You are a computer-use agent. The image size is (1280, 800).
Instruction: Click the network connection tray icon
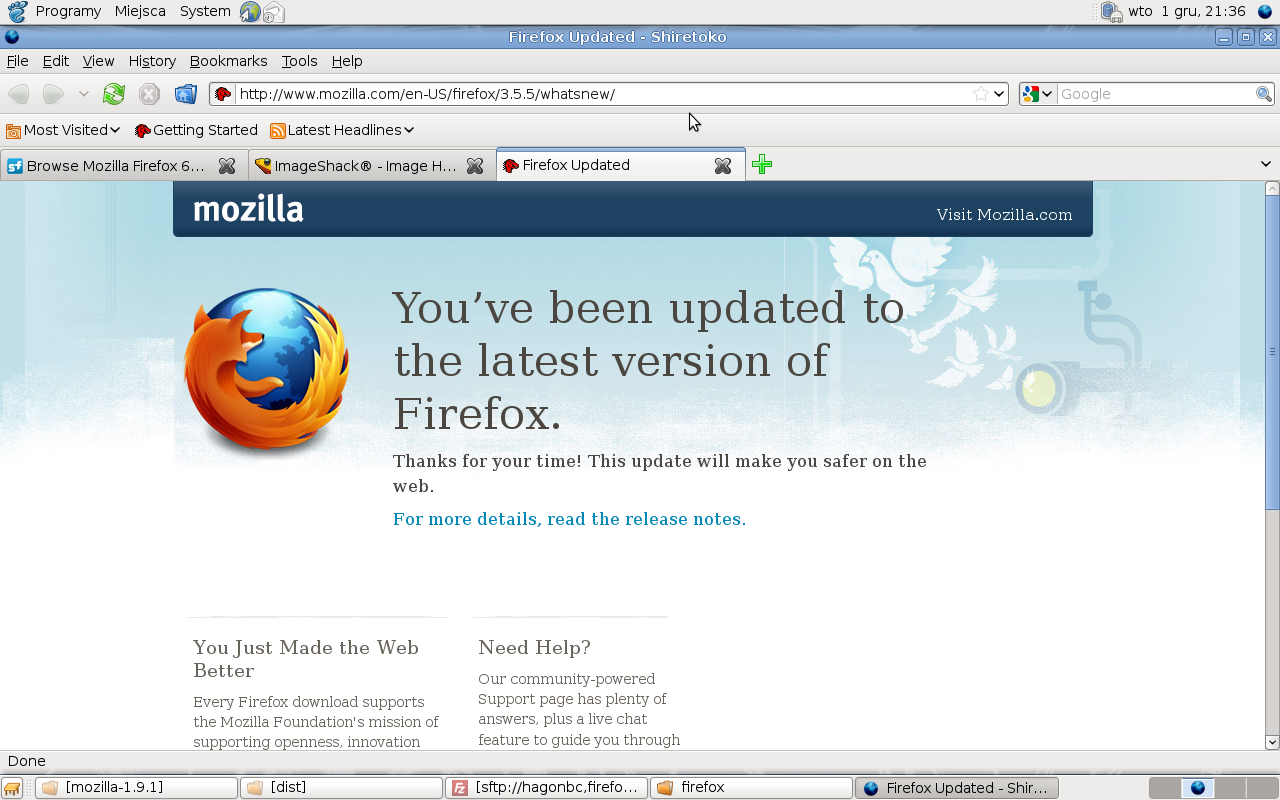pyautogui.click(x=1111, y=12)
